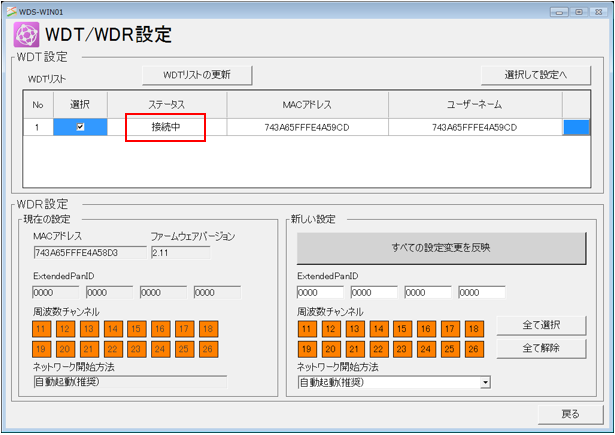The width and height of the screenshot is (615, 435).
Task: Open the ネットワーク開始方法 dropdown in new settings
Action: click(x=485, y=382)
